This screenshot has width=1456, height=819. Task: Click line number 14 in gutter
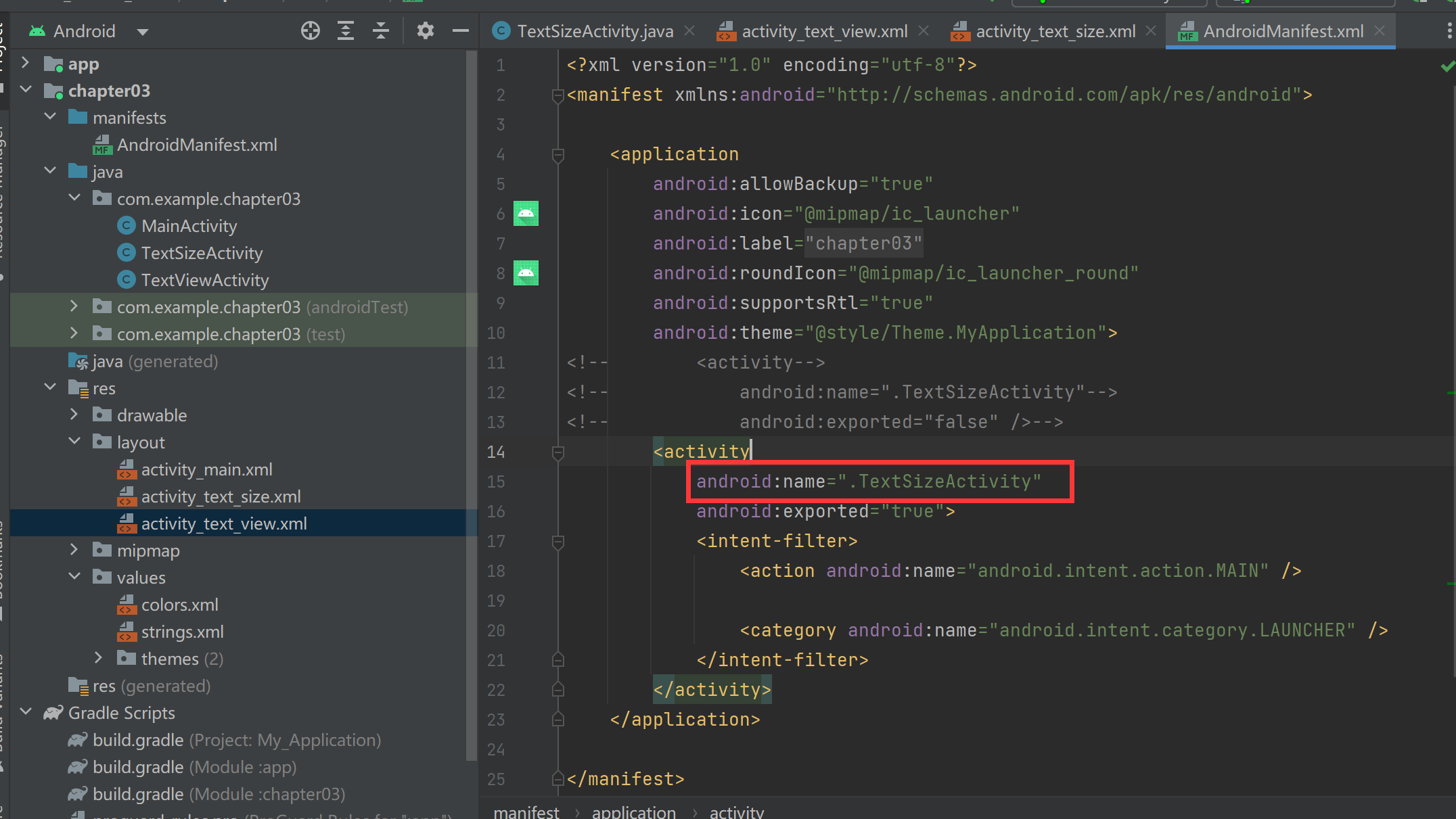(496, 452)
